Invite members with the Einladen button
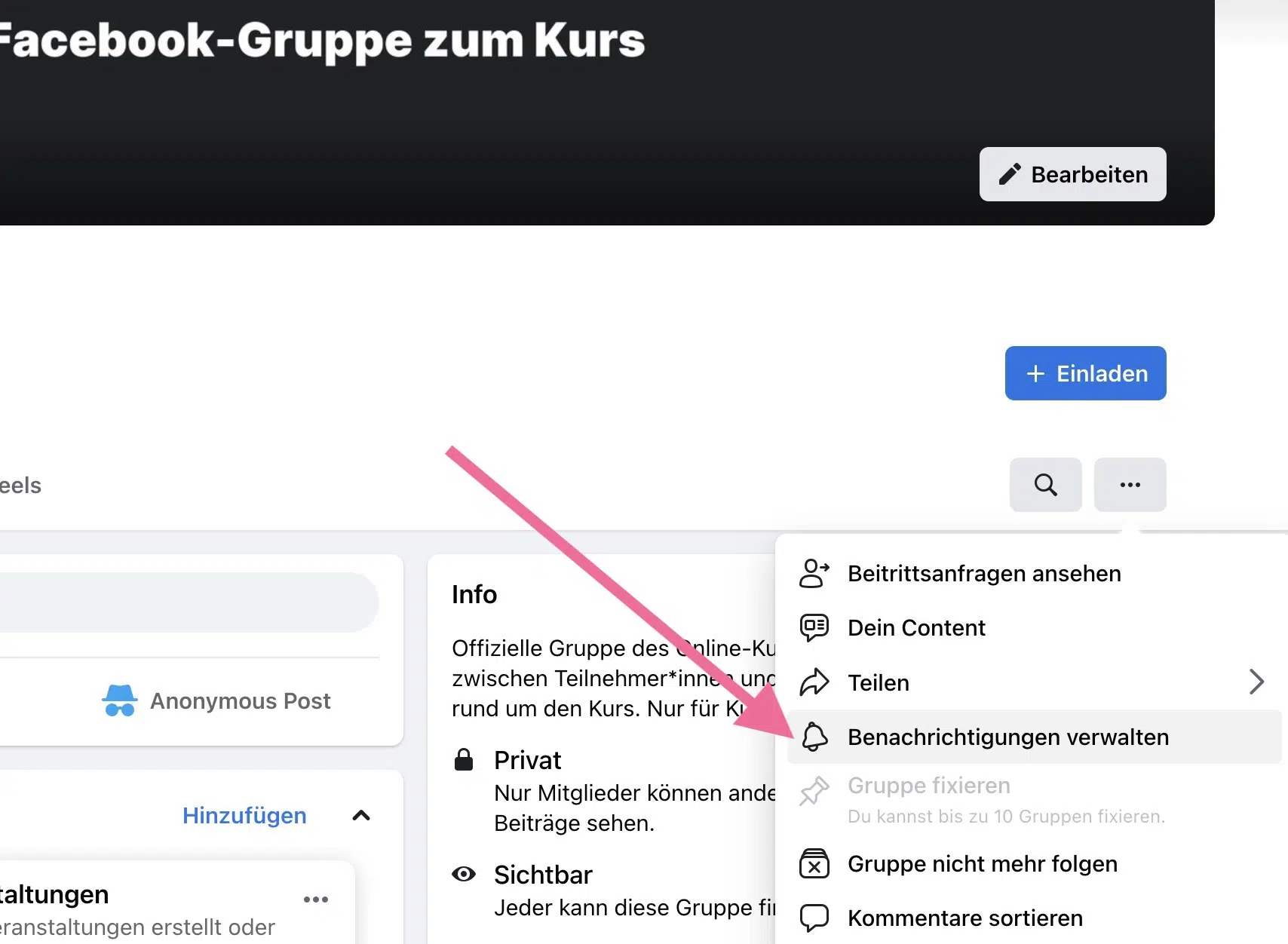The image size is (1288, 944). (x=1085, y=373)
